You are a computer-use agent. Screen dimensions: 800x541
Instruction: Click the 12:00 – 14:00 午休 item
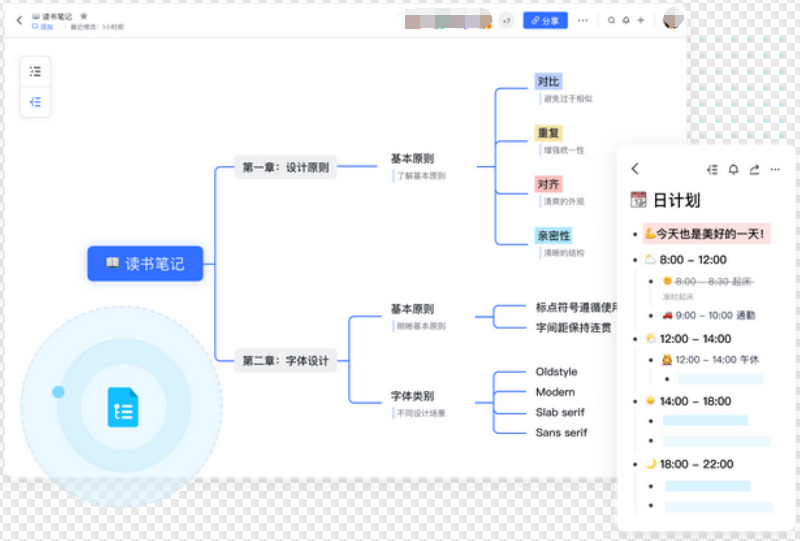pyautogui.click(x=711, y=360)
